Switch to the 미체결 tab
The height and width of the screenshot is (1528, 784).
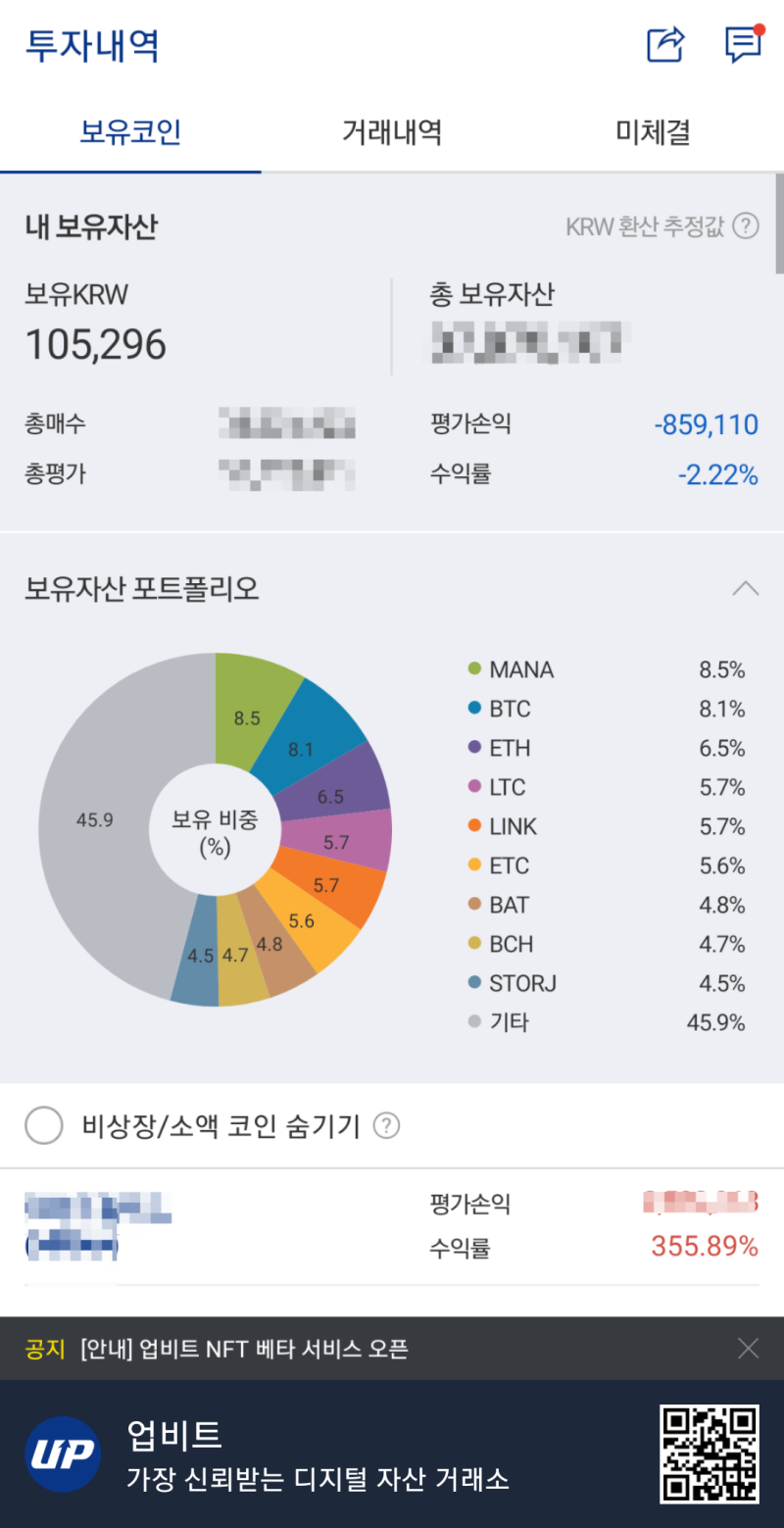[653, 132]
